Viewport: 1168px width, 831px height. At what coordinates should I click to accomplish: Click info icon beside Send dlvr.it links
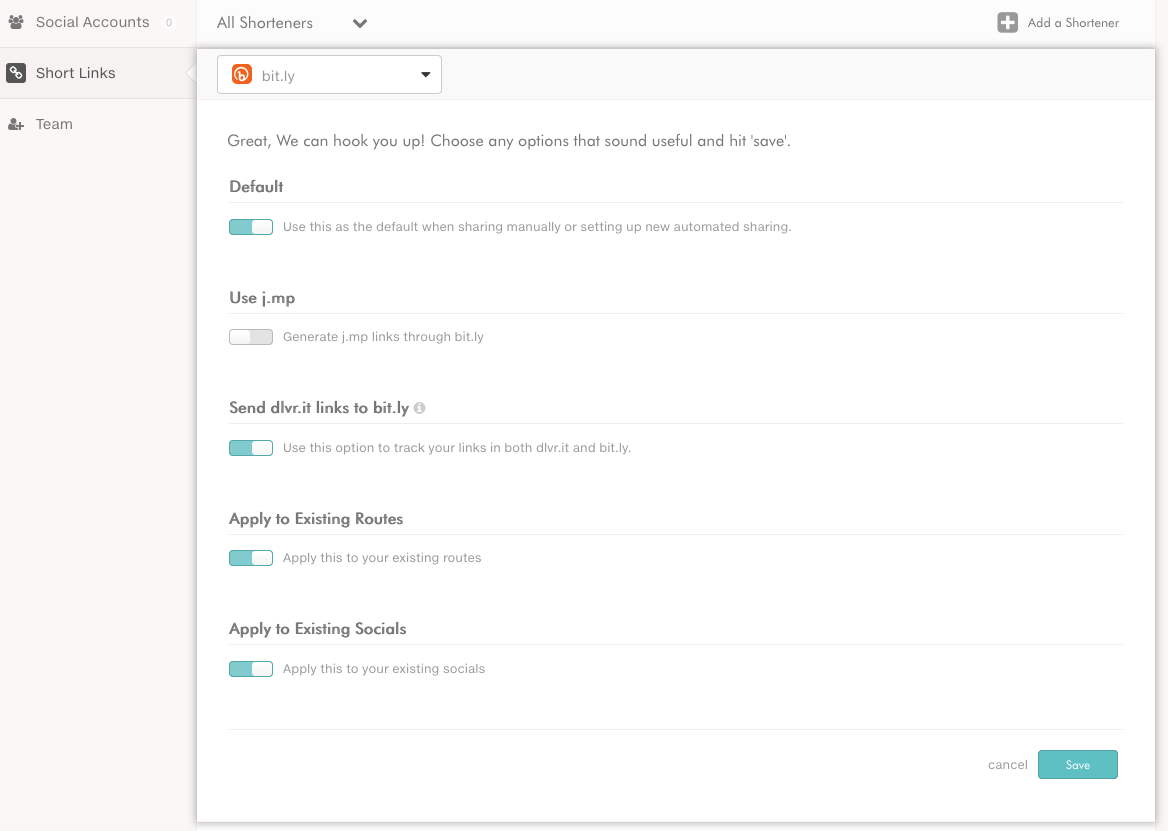point(419,408)
